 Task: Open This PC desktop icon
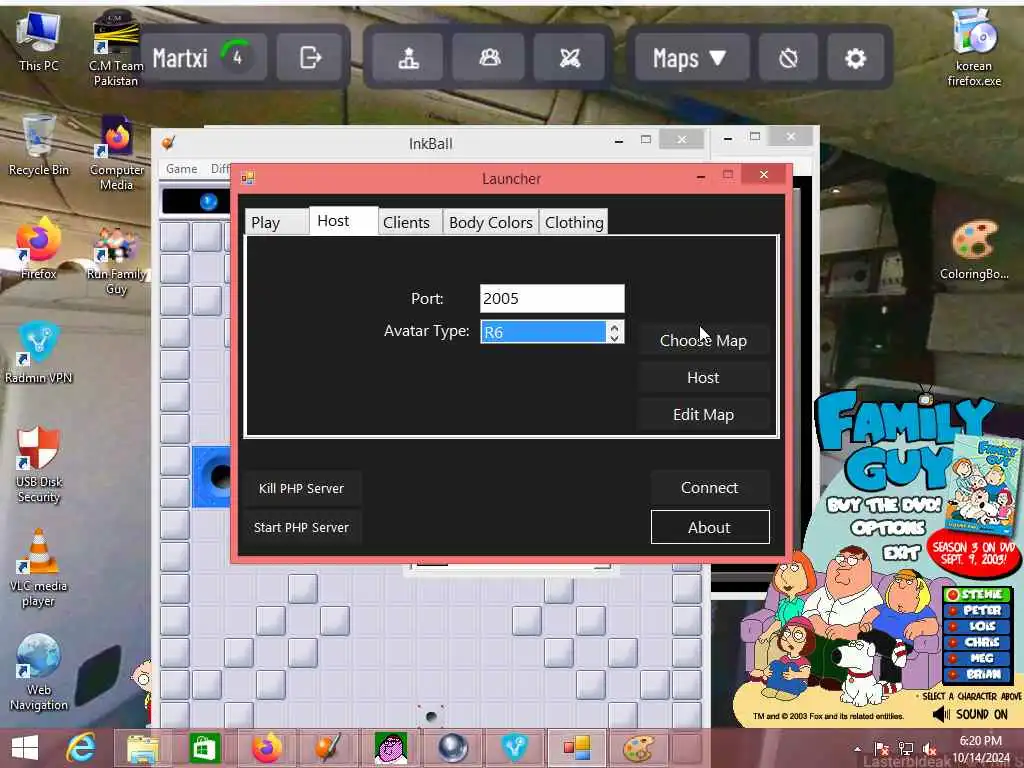[39, 41]
